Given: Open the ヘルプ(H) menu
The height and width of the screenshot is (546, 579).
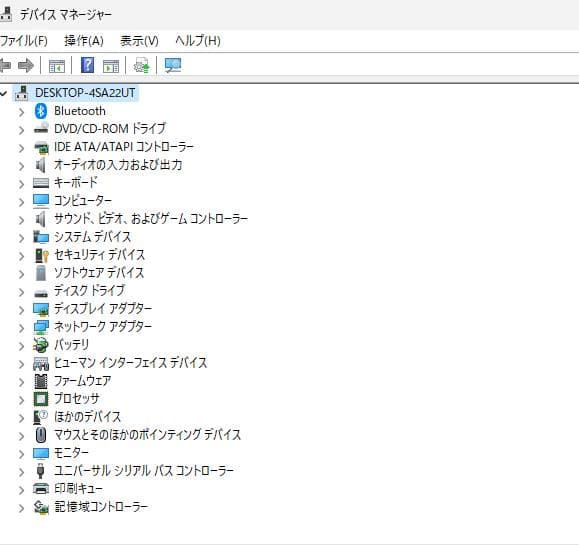Looking at the screenshot, I should tap(198, 41).
